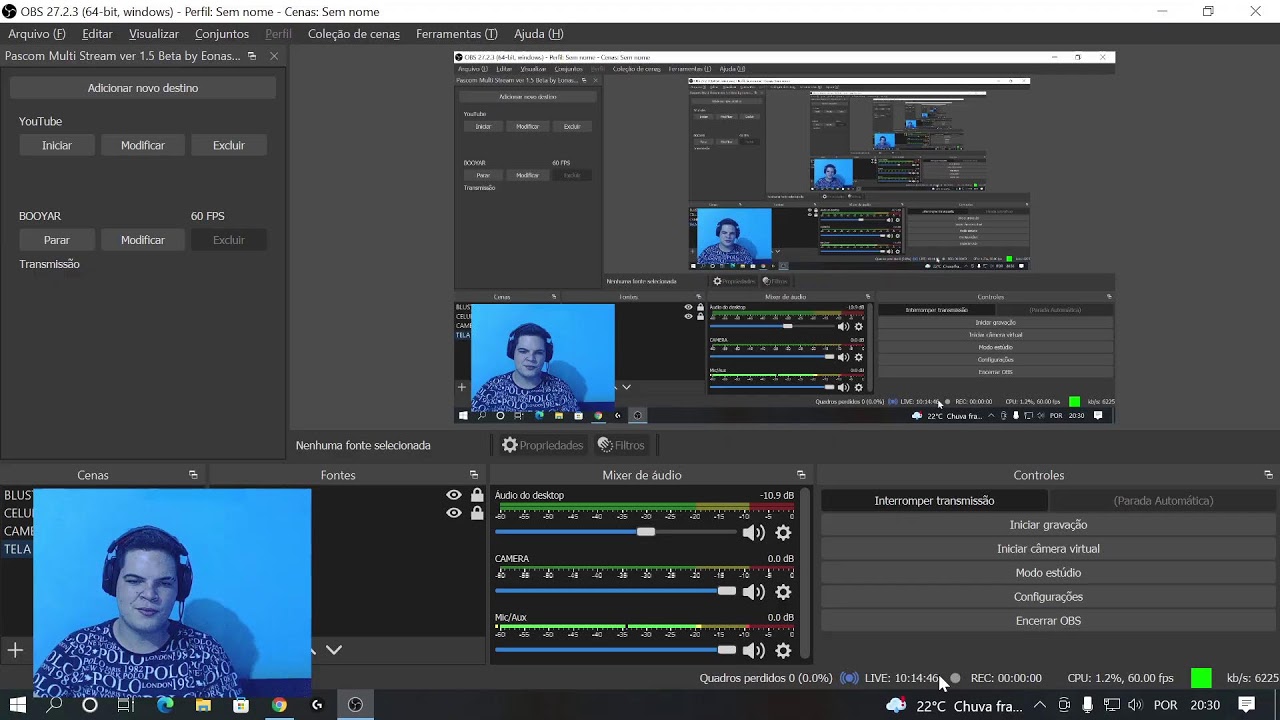The image size is (1280, 720).
Task: Click Iniciar gravação
Action: pos(1048,525)
